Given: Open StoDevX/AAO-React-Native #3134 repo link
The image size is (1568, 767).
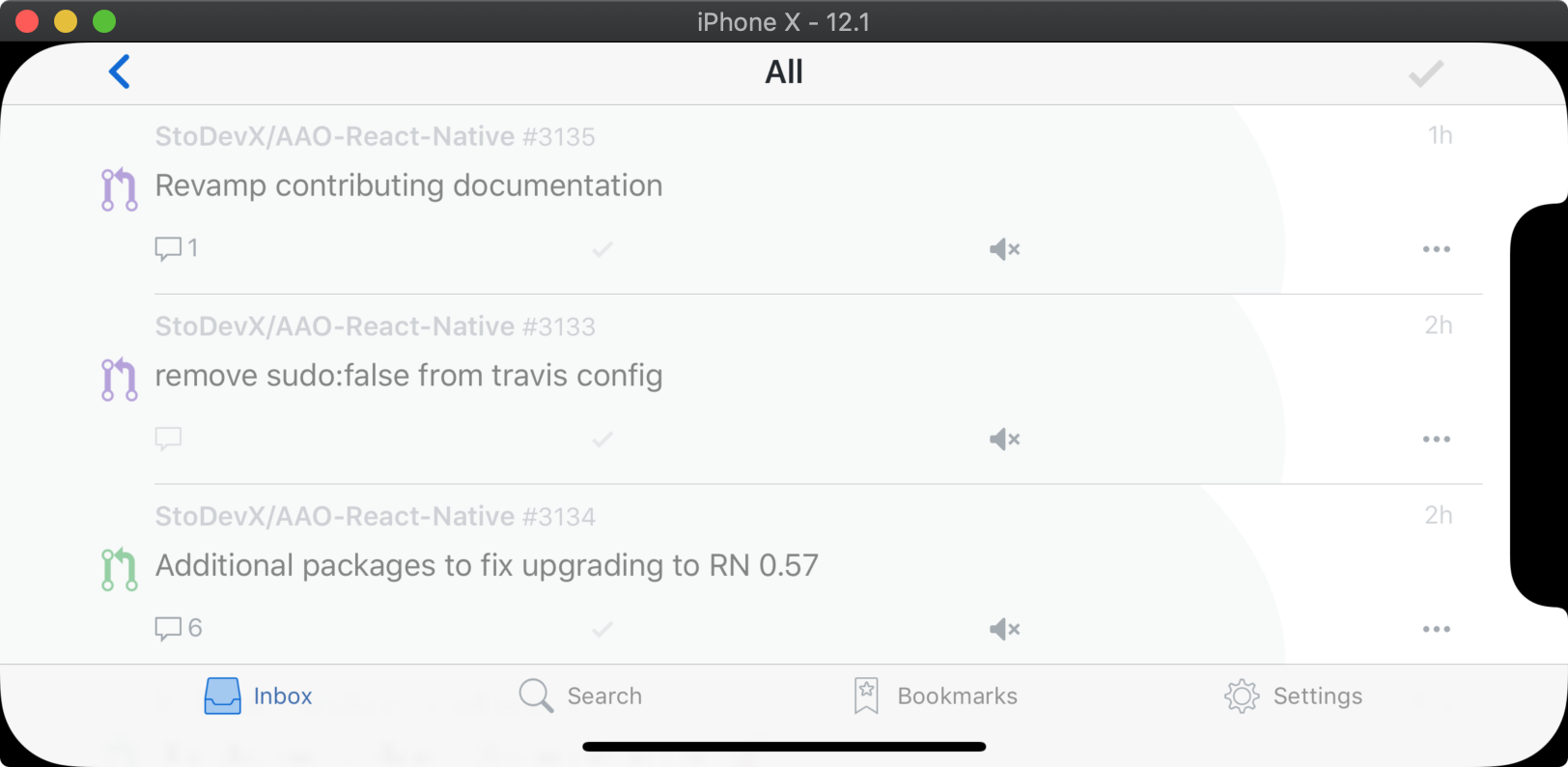Looking at the screenshot, I should click(x=375, y=517).
